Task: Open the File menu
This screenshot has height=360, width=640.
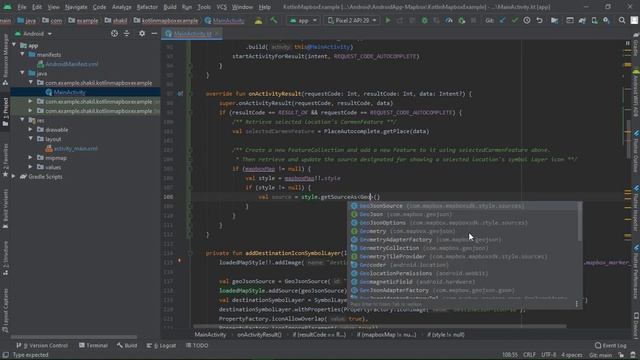Action: click(x=22, y=7)
